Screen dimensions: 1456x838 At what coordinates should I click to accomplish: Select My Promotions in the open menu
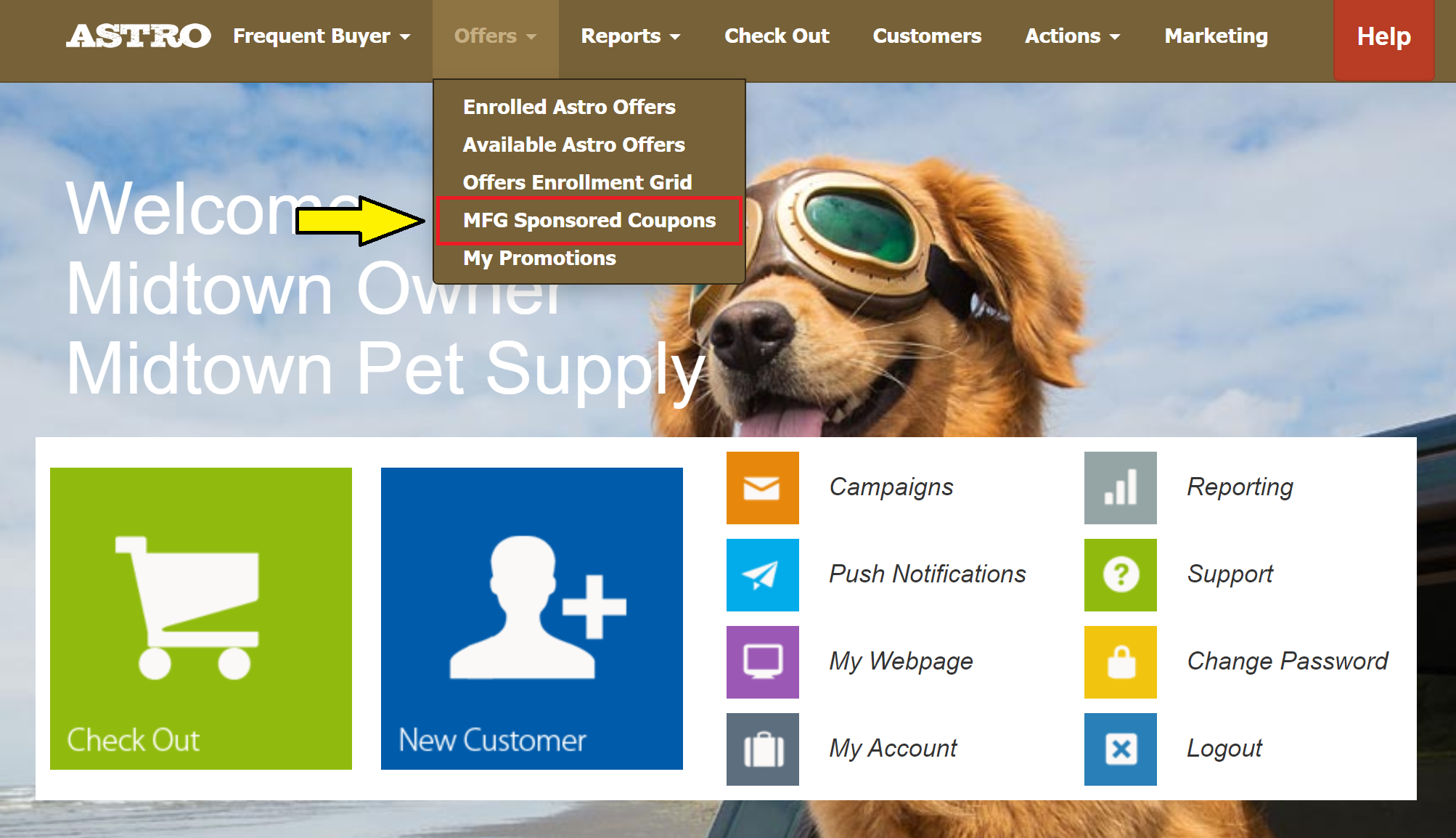(539, 258)
